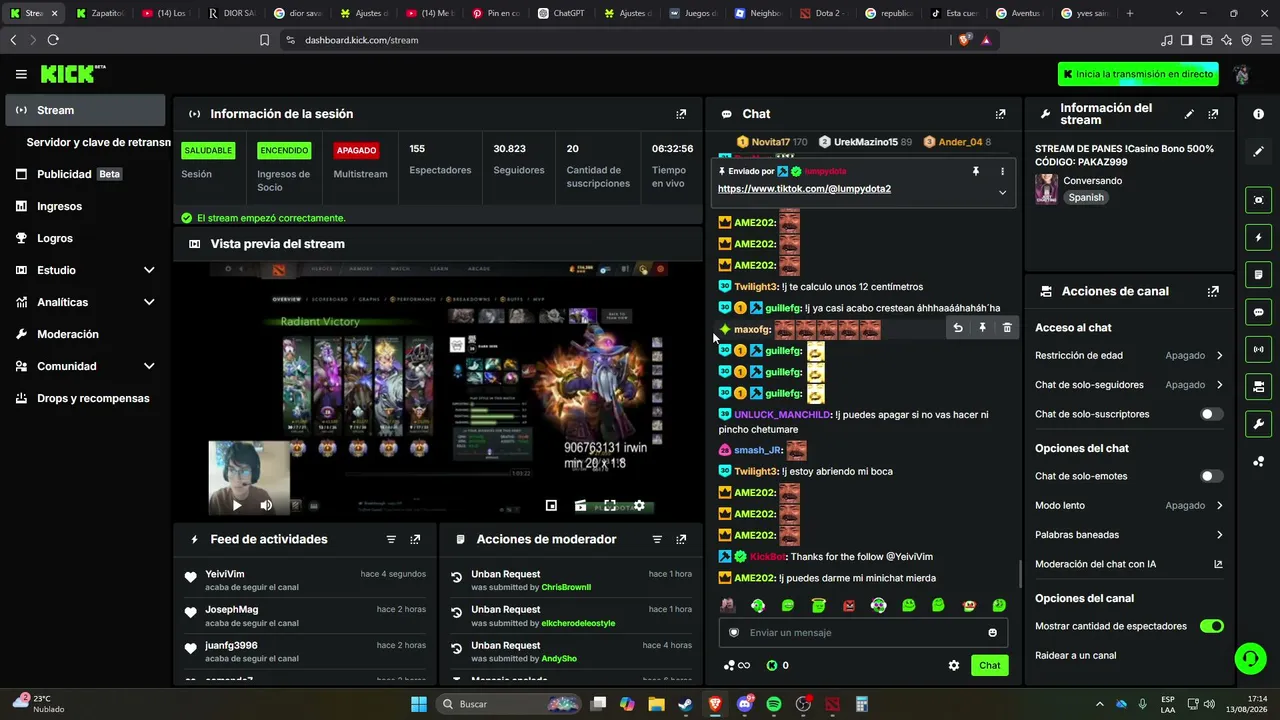This screenshot has height=720, width=1280.
Task: Click the info icon in the right rail
Action: 1258,114
